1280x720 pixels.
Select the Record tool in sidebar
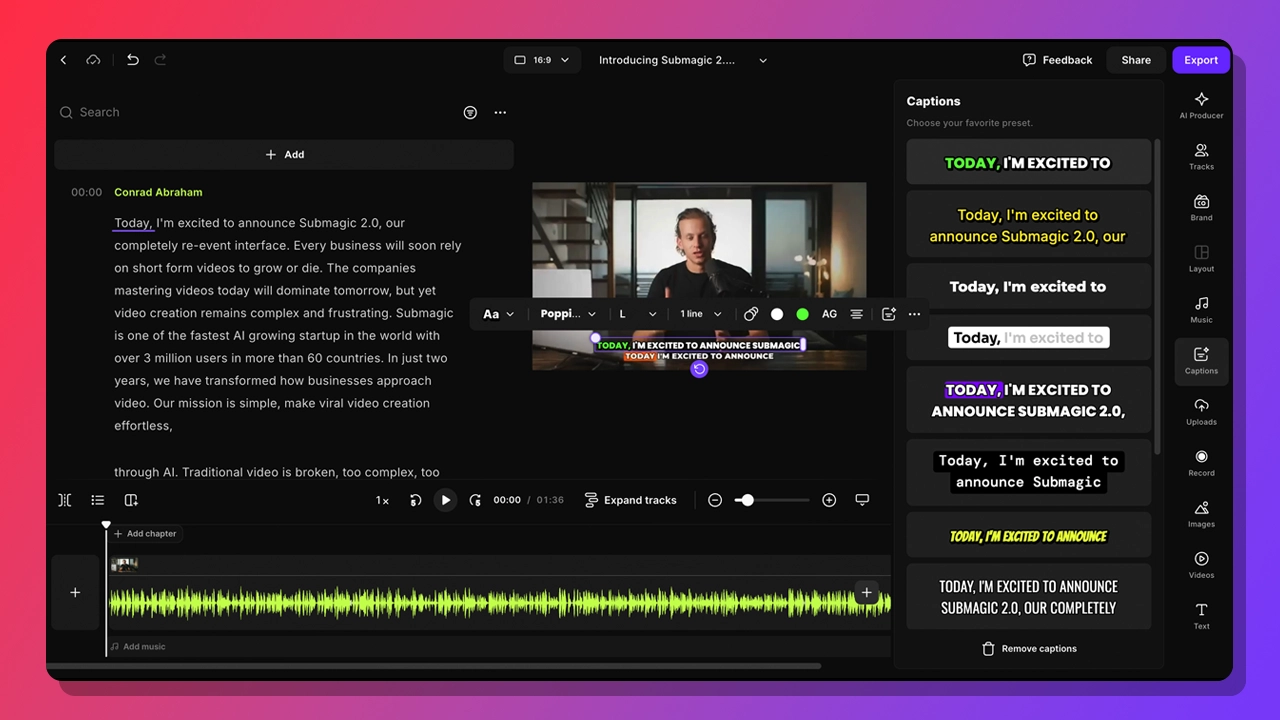(1201, 464)
